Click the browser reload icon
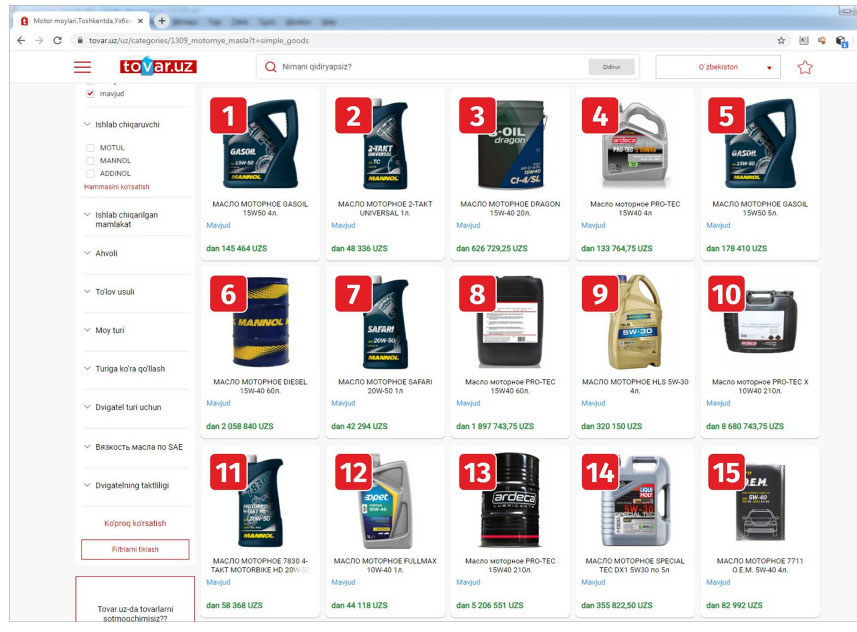 coord(58,41)
